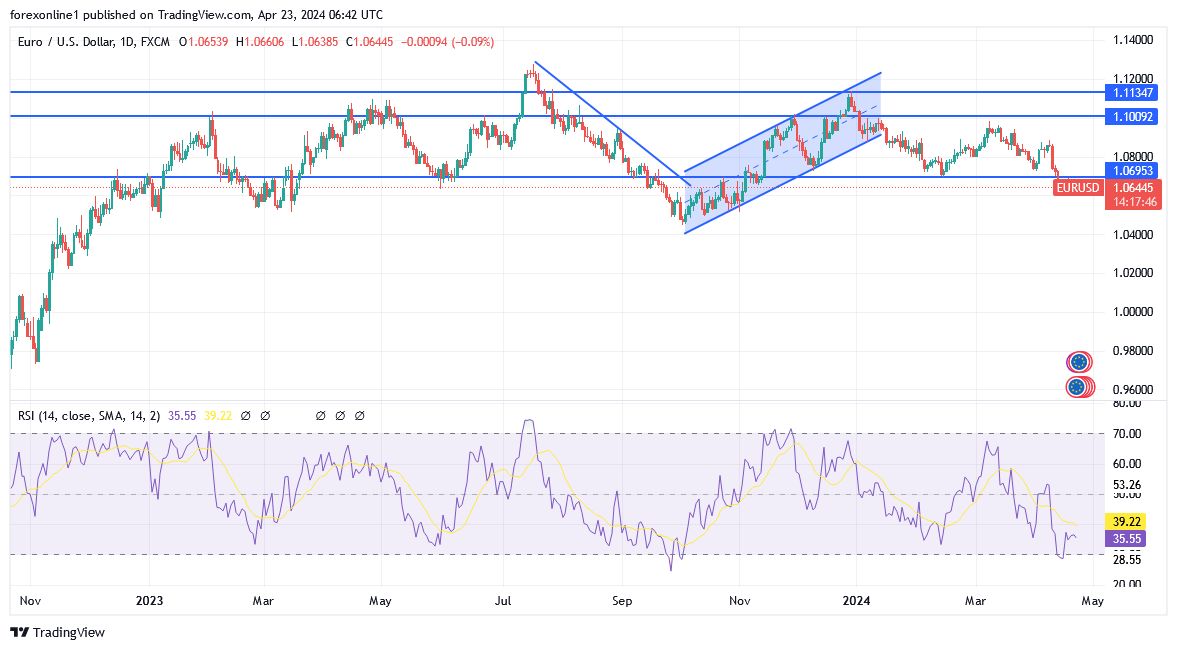Select the May label on the time axis

click(1091, 601)
